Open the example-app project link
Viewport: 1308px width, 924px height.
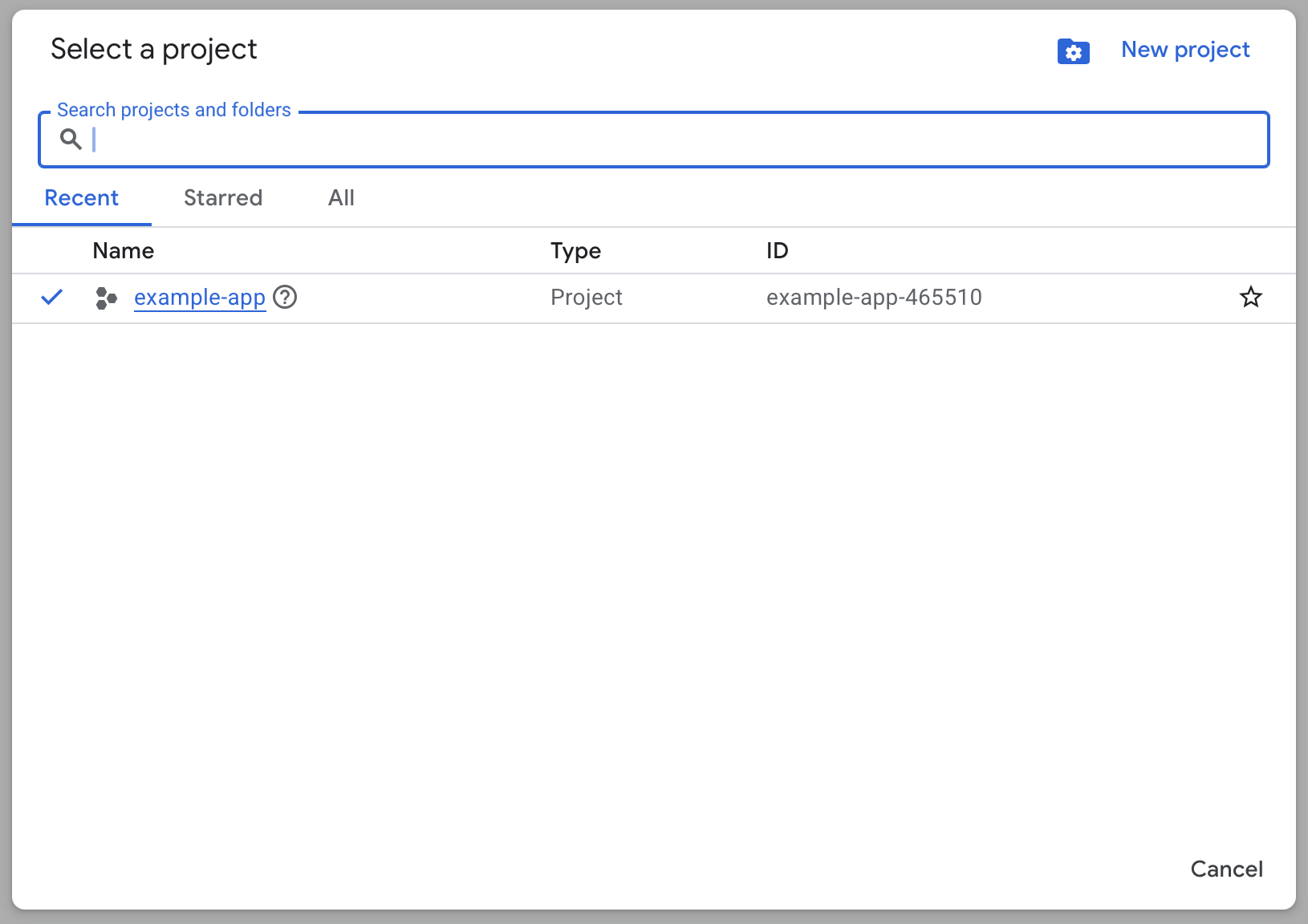tap(199, 297)
